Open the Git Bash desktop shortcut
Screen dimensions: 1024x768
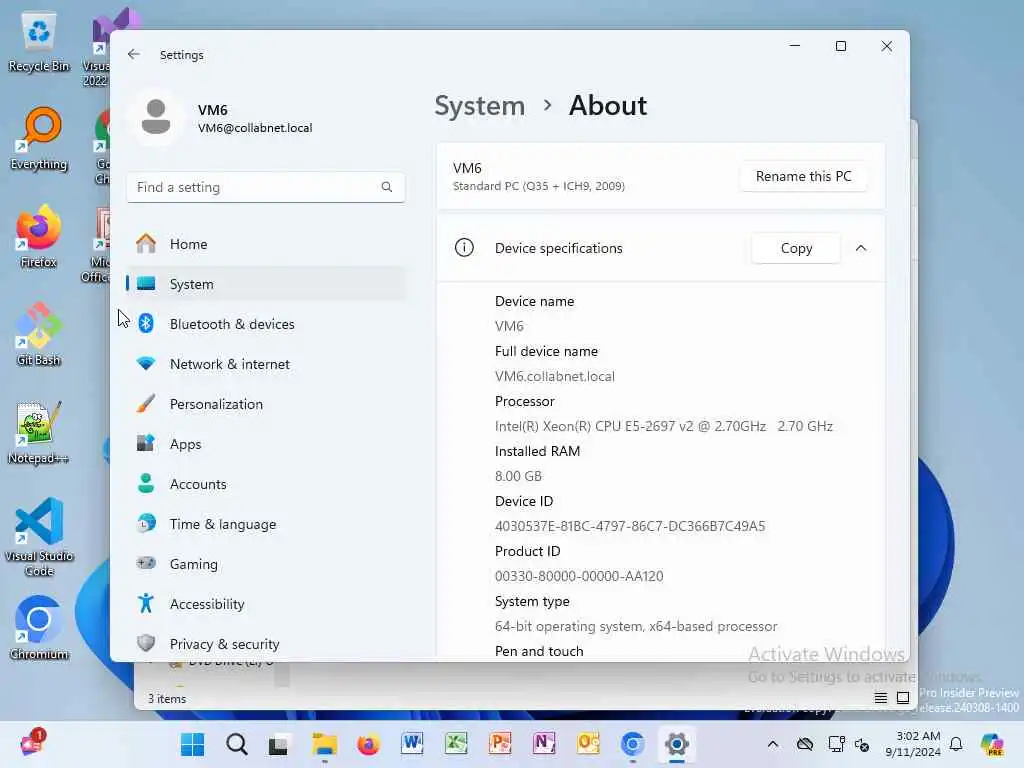(39, 336)
